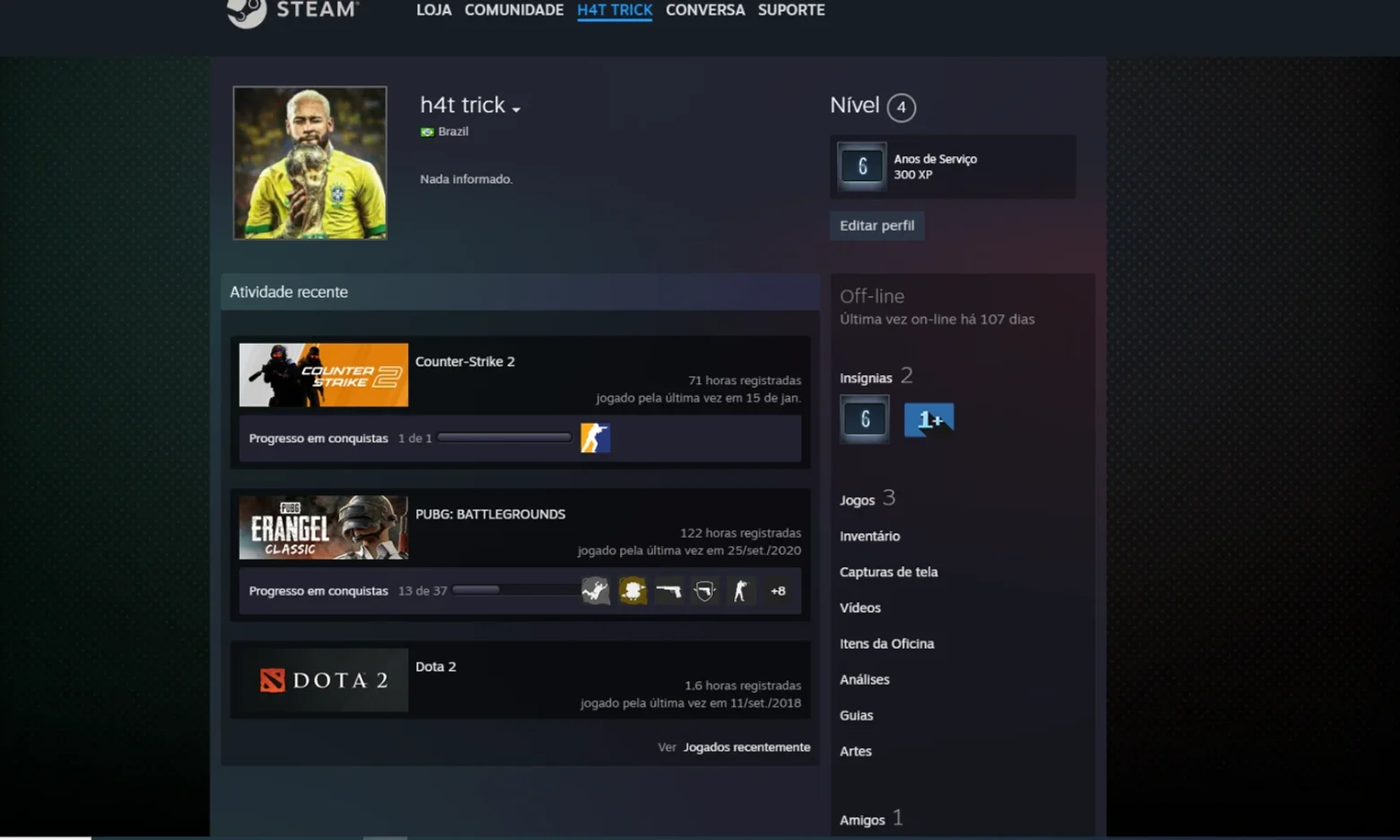
Task: Open the H4T TRICK profile menu
Action: coord(615,10)
